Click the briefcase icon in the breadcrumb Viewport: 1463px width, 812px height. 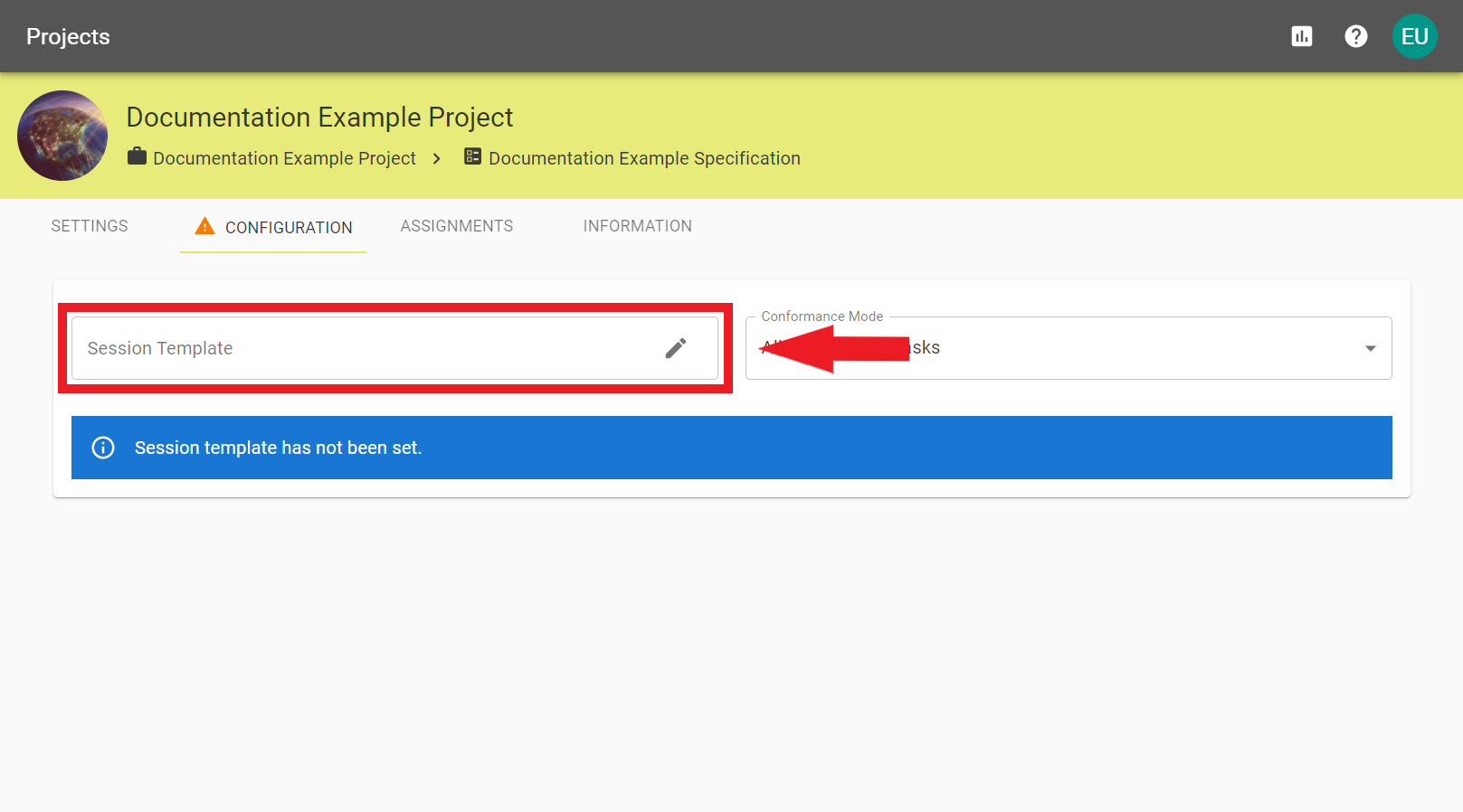click(x=137, y=156)
